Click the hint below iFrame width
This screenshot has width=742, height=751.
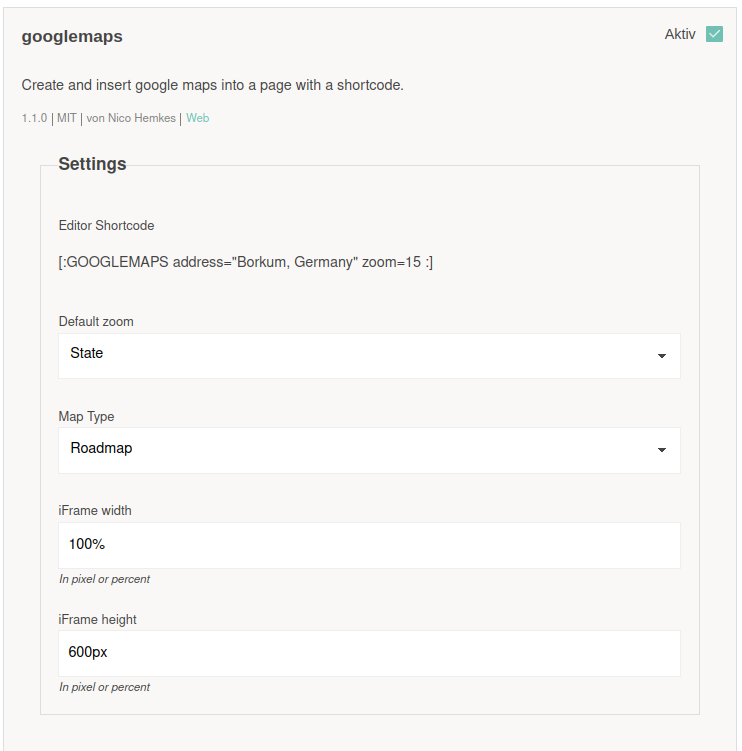(x=104, y=580)
